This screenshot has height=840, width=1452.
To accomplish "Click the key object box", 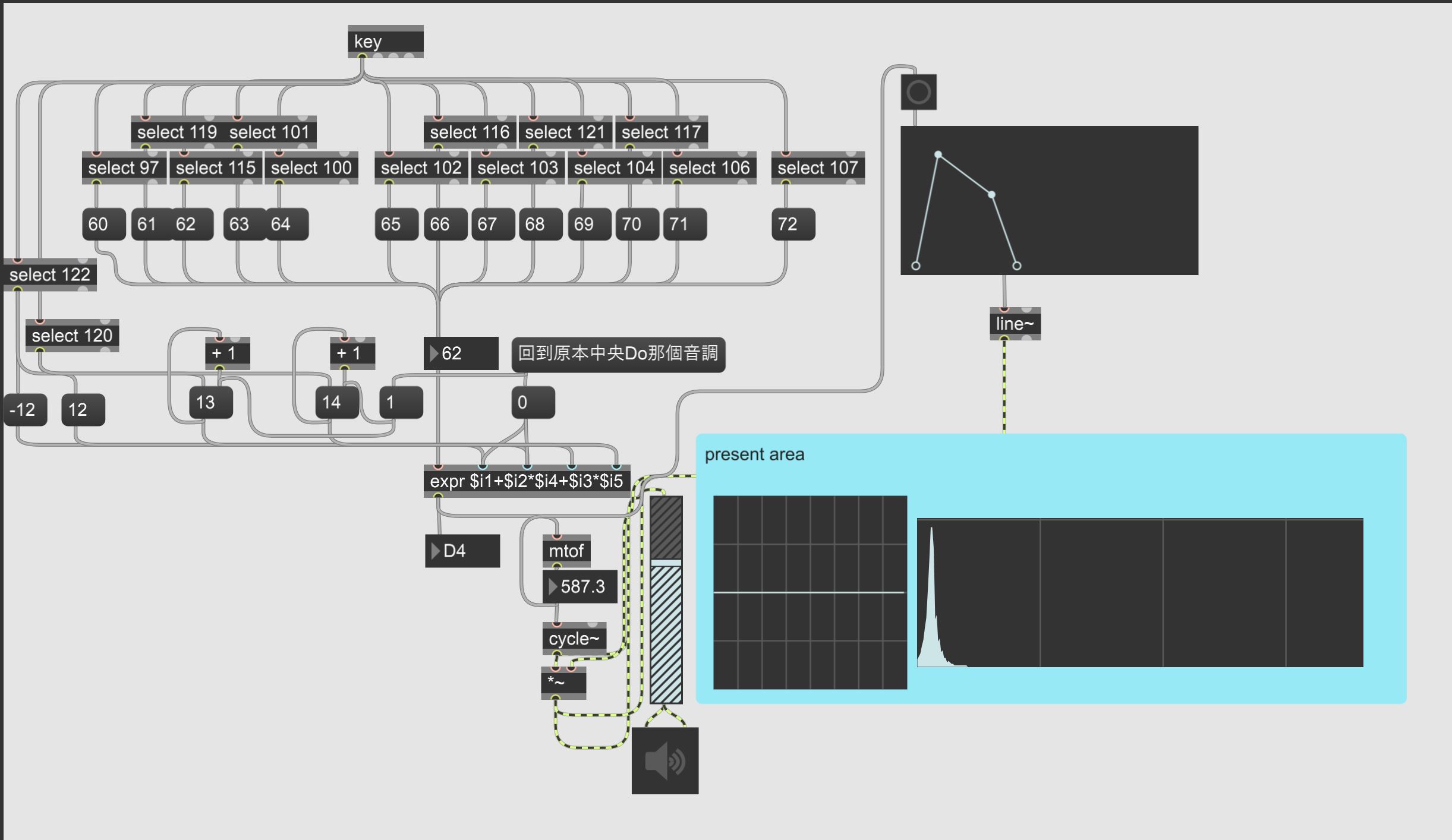I will coord(385,41).
